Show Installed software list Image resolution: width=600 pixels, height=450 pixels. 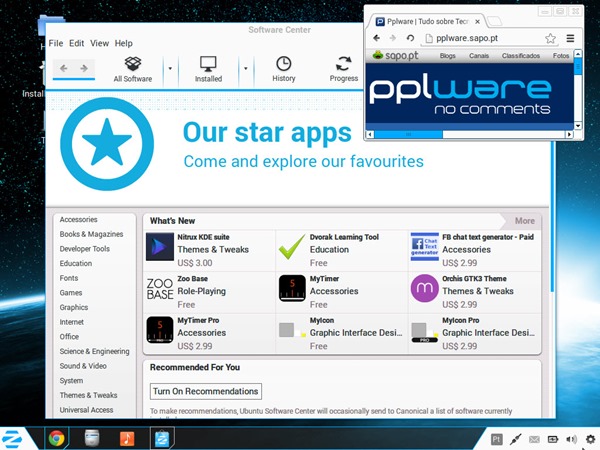[x=208, y=69]
